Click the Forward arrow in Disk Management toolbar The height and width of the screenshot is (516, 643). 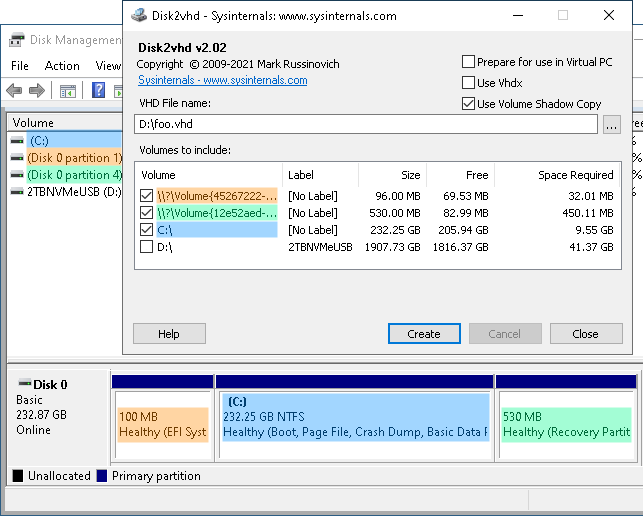click(37, 90)
